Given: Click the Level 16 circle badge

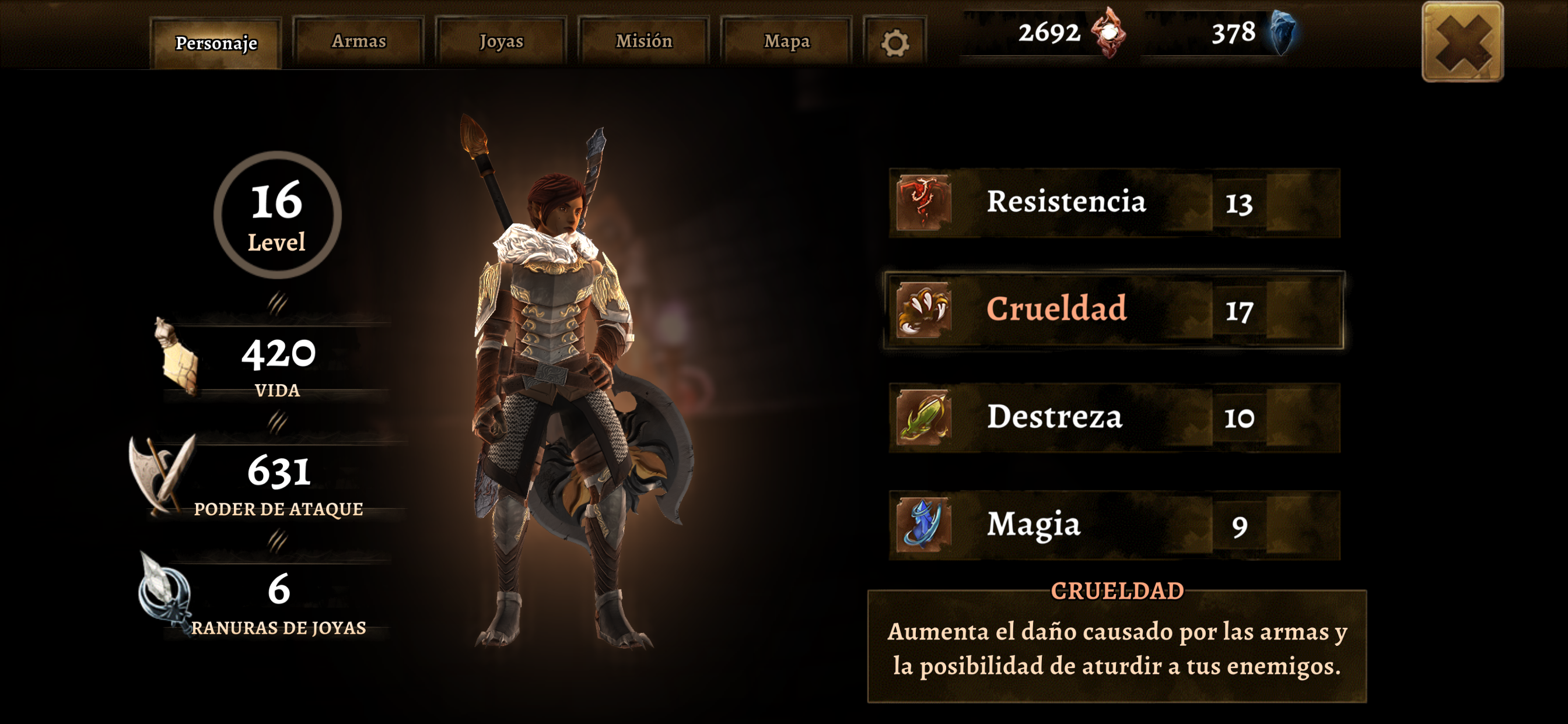Looking at the screenshot, I should pyautogui.click(x=278, y=215).
